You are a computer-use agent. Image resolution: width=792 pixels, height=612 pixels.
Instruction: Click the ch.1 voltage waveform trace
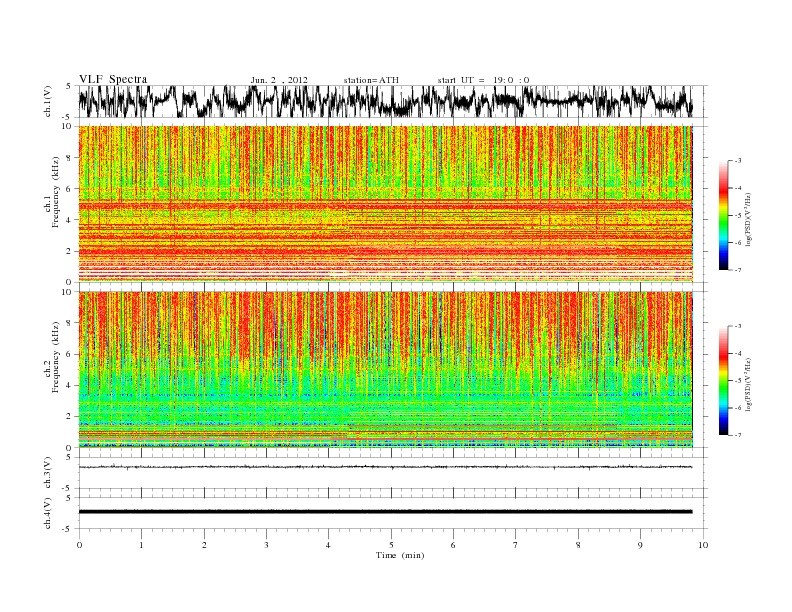pos(385,101)
